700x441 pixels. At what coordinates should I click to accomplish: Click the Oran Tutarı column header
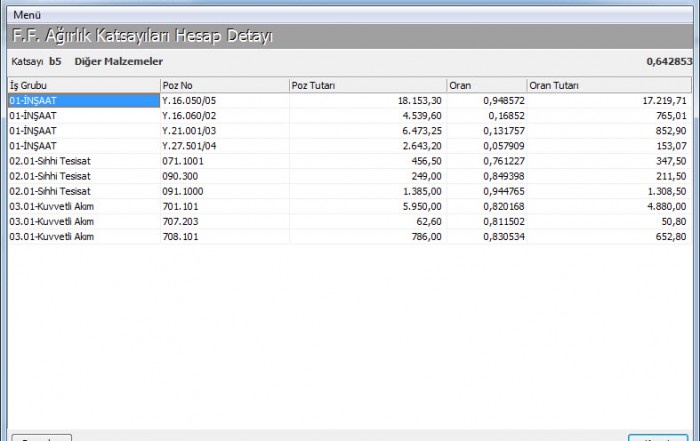607,86
